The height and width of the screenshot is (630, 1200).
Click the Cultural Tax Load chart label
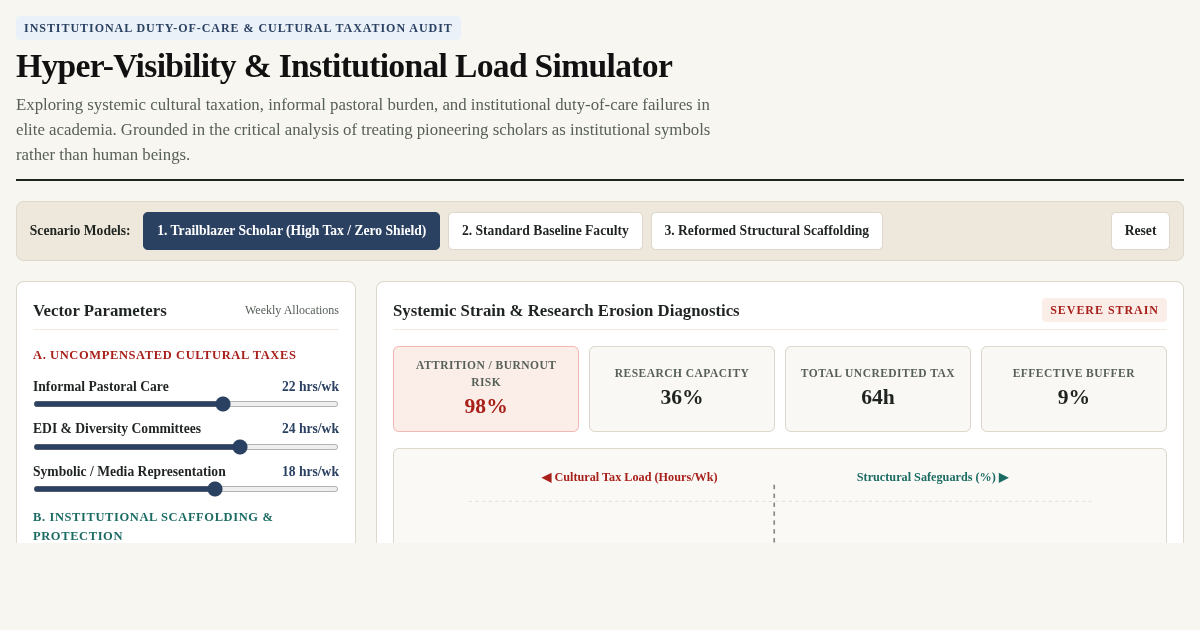tap(630, 477)
